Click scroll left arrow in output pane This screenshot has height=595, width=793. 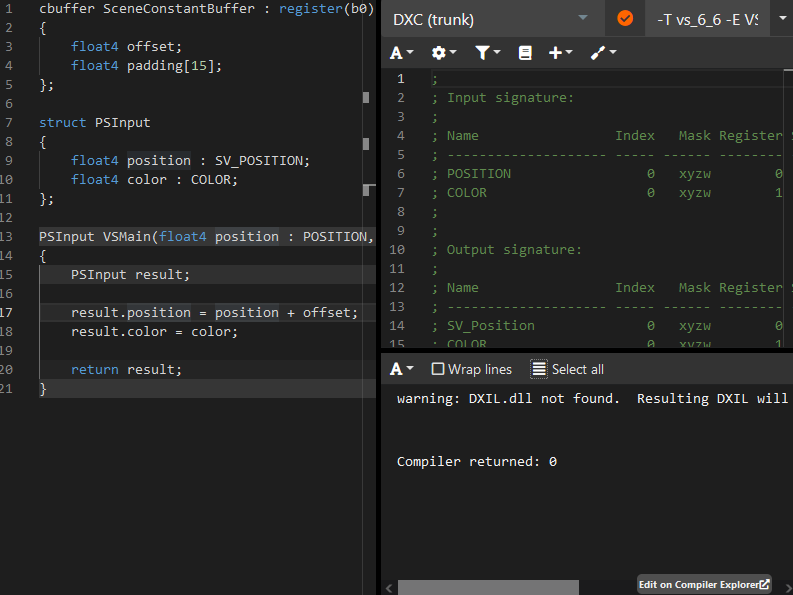(x=388, y=587)
